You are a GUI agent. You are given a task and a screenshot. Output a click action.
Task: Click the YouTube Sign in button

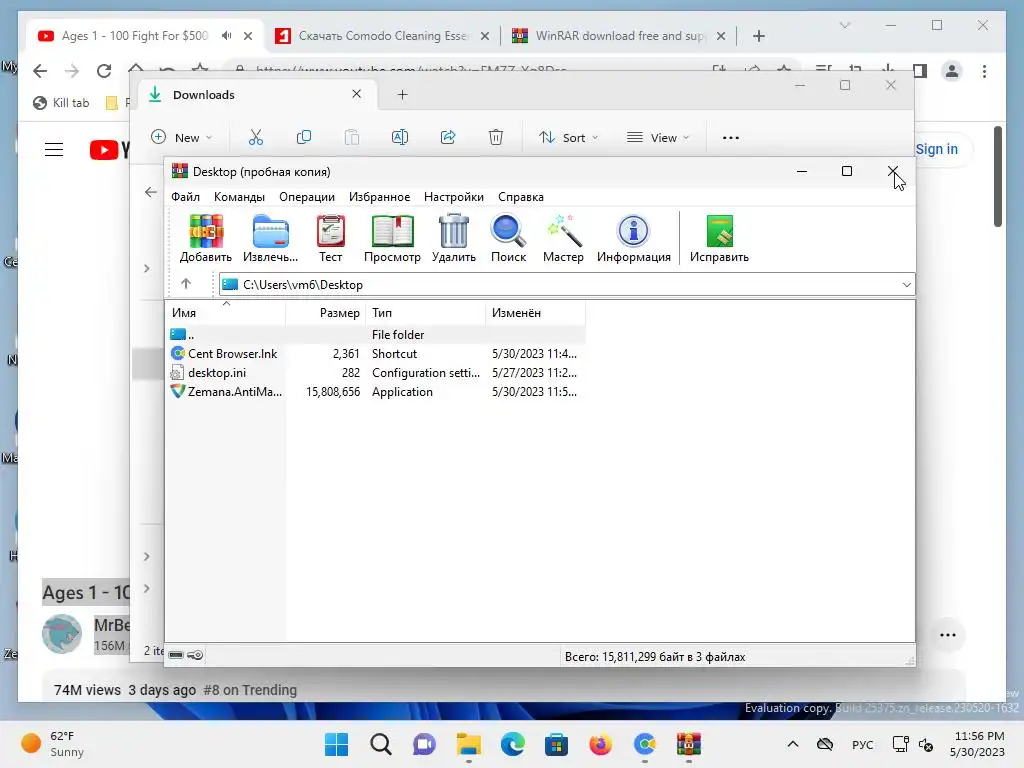(x=936, y=149)
